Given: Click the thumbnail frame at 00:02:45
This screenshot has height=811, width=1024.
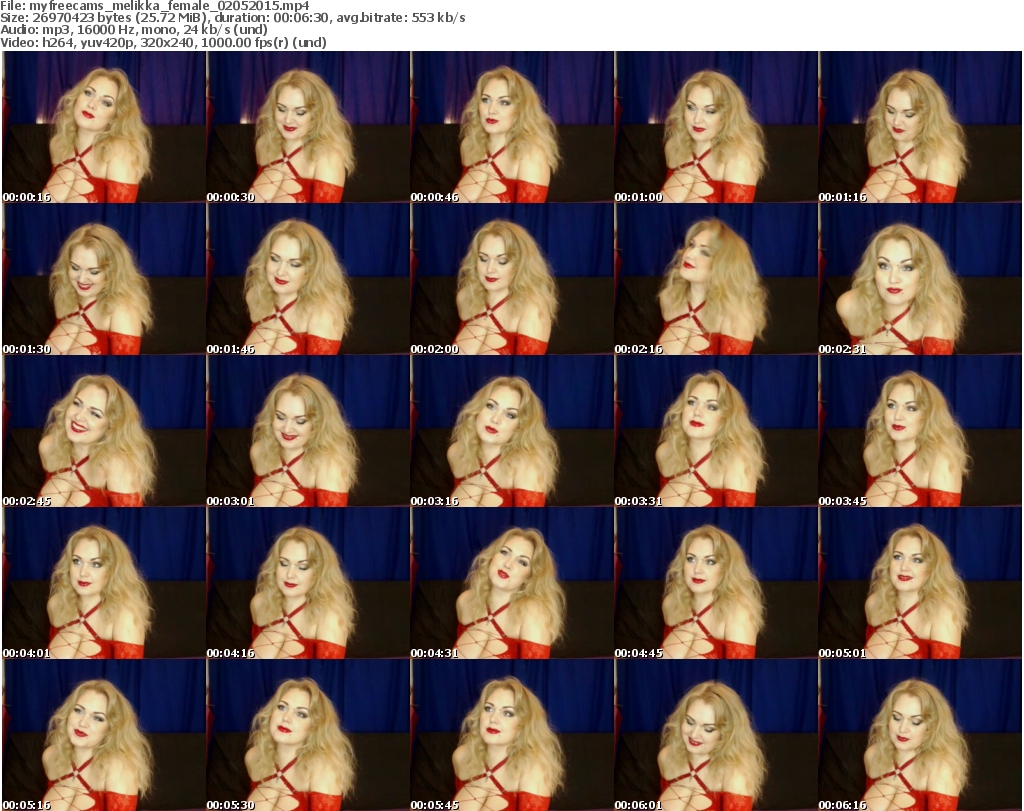Looking at the screenshot, I should tap(104, 431).
